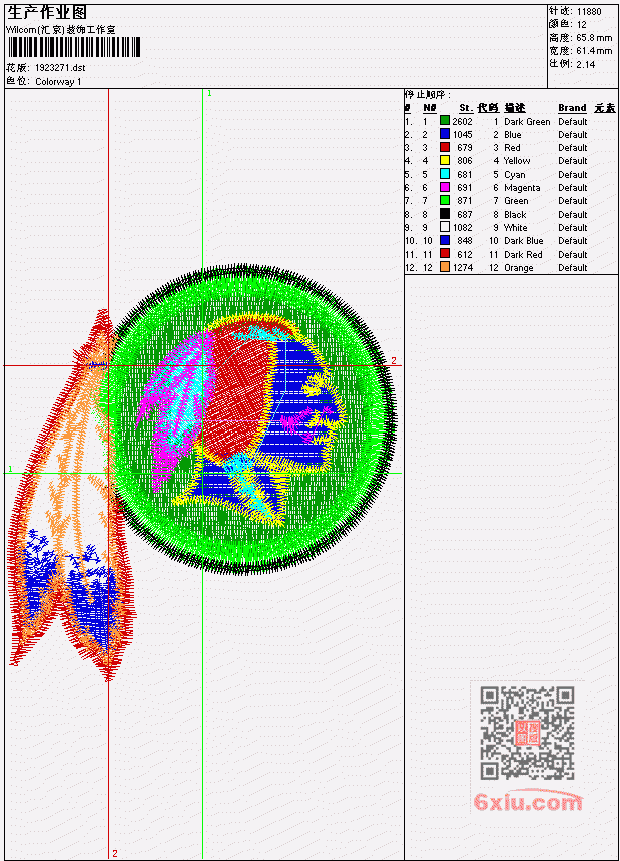The width and height of the screenshot is (620, 861).
Task: Click stitch count 1045 in row 2
Action: click(462, 135)
